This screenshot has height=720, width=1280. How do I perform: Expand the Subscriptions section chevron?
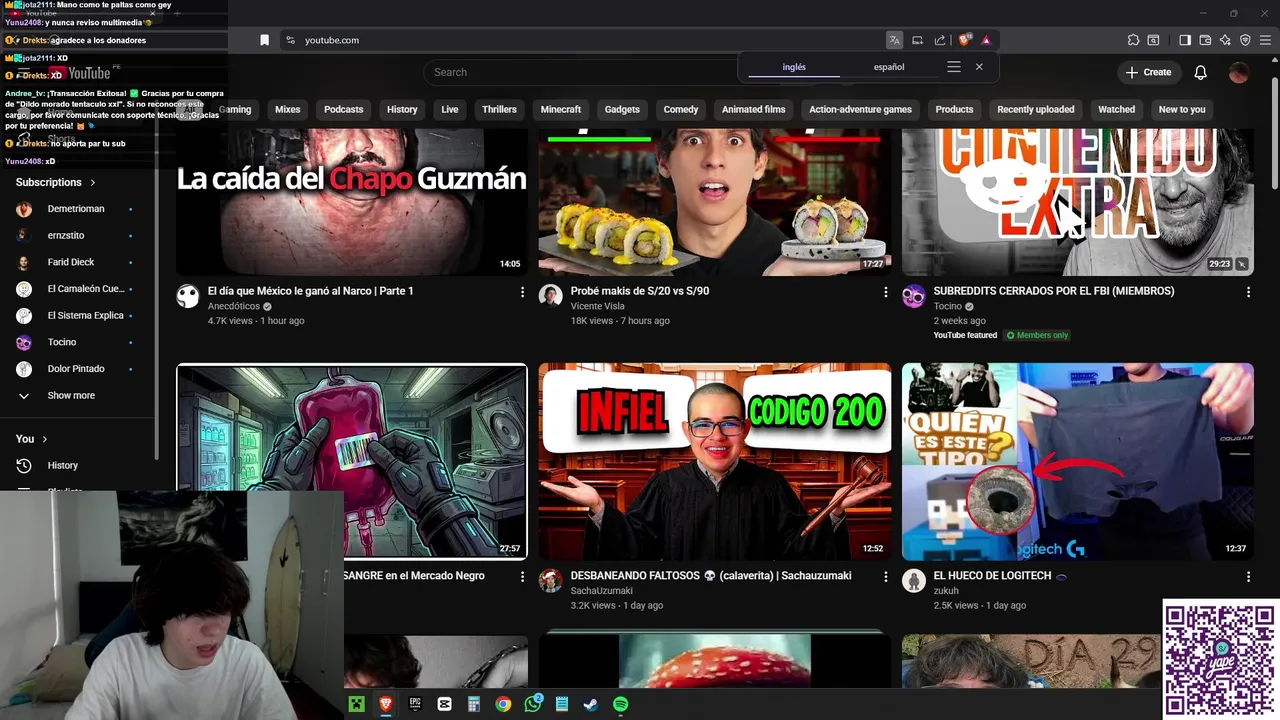pyautogui.click(x=93, y=182)
